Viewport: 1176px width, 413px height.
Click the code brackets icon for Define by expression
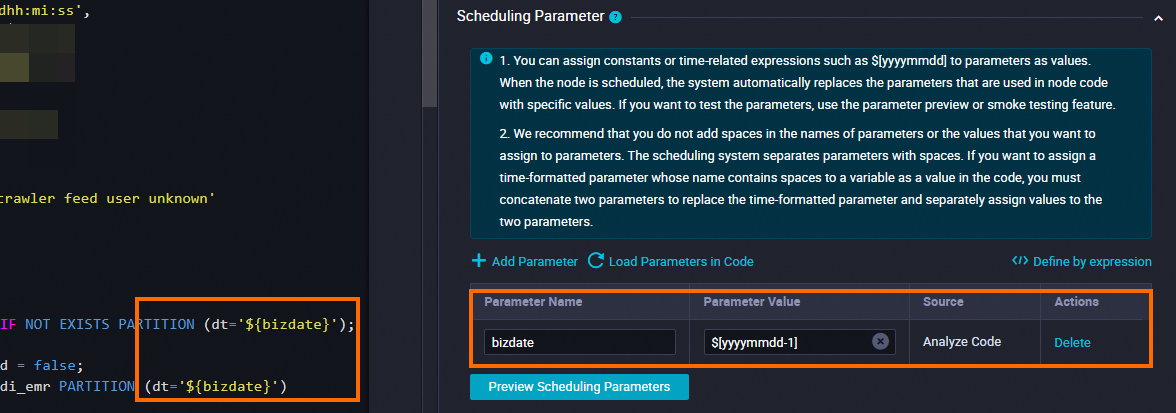point(1020,261)
